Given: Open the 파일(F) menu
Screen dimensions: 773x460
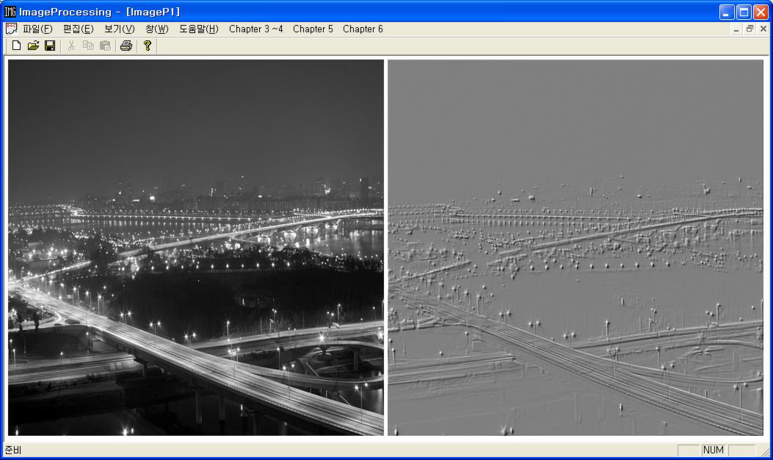Looking at the screenshot, I should [x=37, y=29].
